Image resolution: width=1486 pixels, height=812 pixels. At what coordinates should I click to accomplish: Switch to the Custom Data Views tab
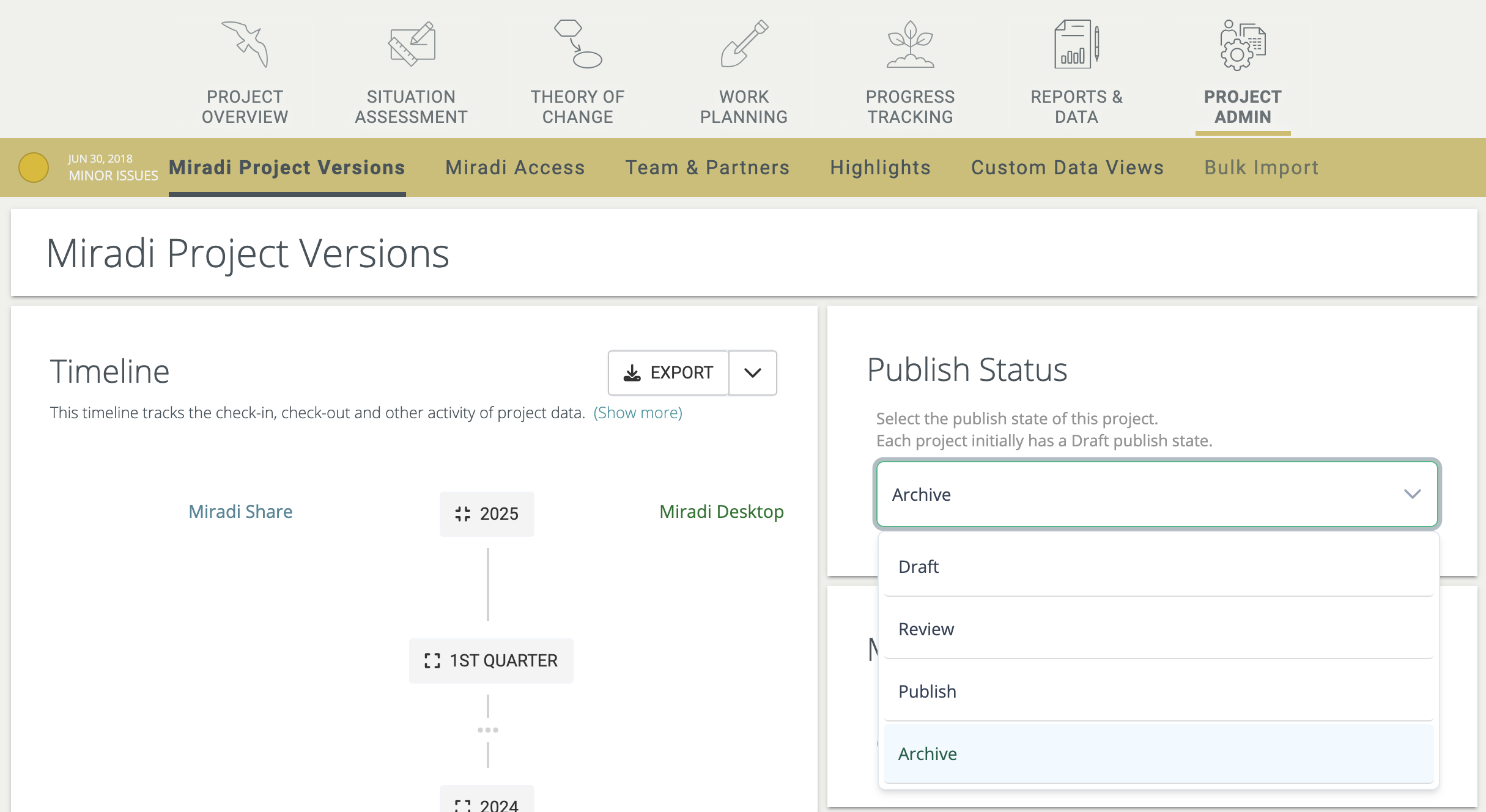point(1068,167)
